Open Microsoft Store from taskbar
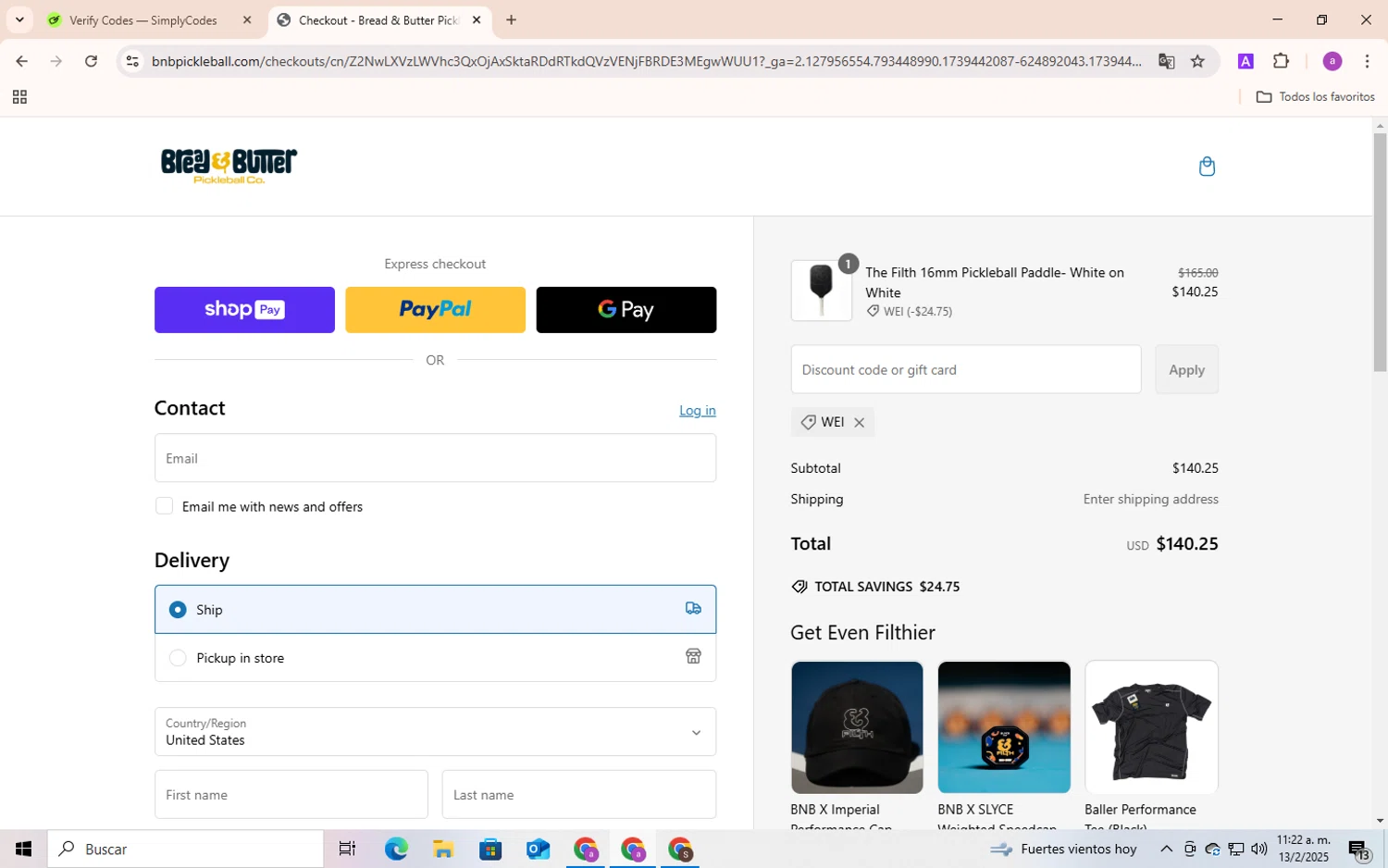Viewport: 1388px width, 868px height. point(490,849)
